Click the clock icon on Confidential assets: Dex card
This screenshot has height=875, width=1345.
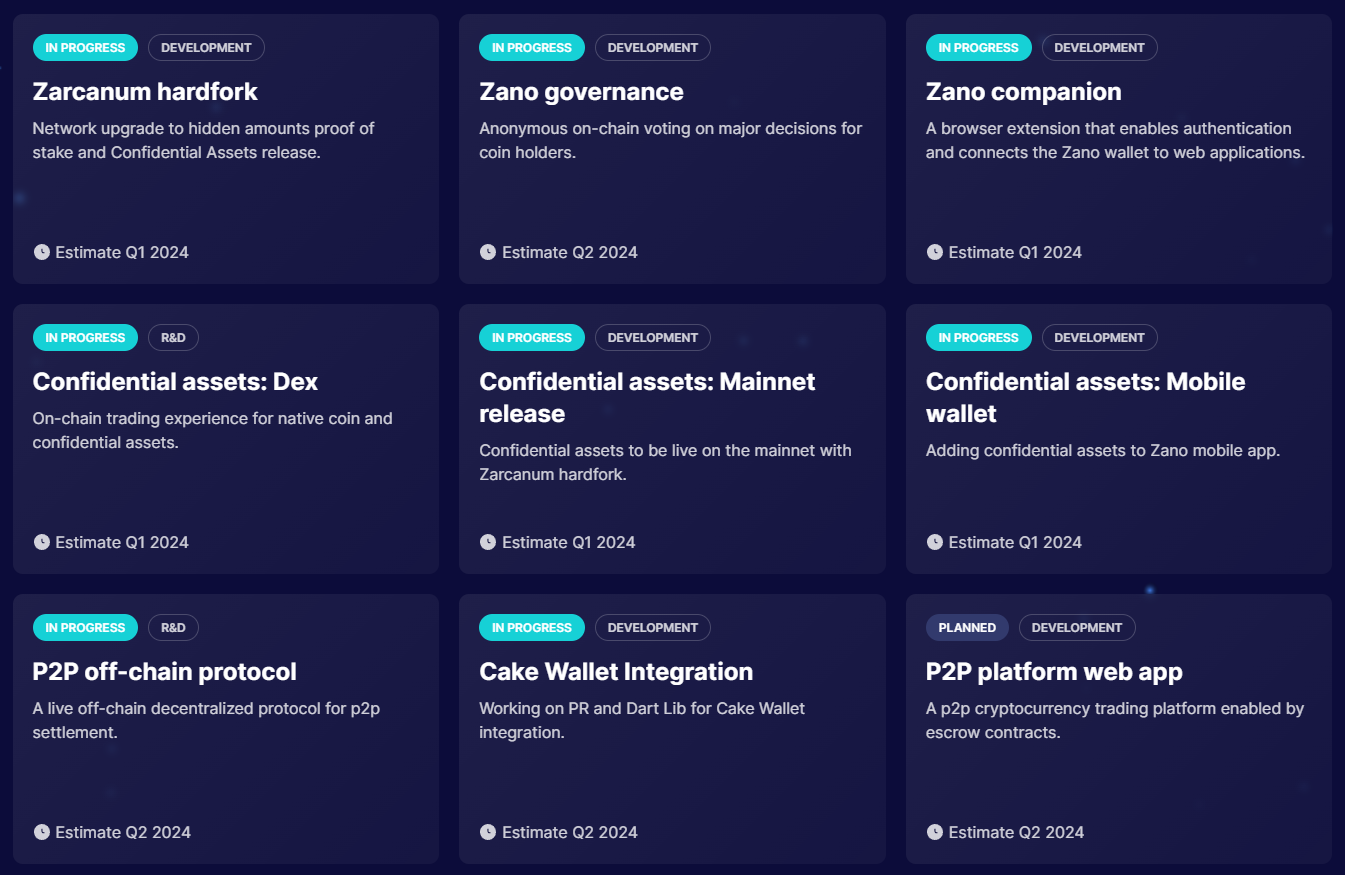click(42, 542)
